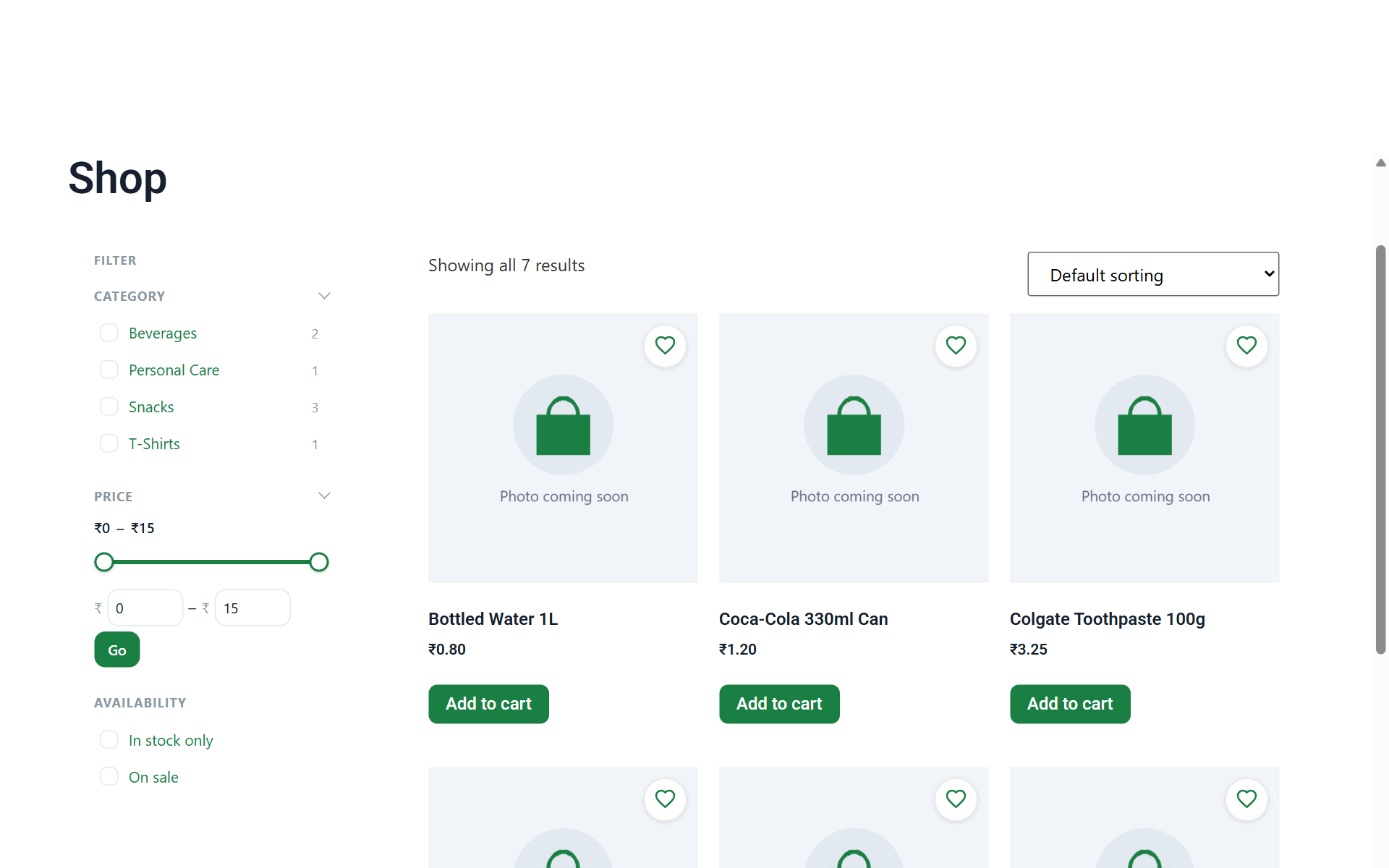Click maximum price slider handle
This screenshot has width=1389, height=868.
[319, 562]
